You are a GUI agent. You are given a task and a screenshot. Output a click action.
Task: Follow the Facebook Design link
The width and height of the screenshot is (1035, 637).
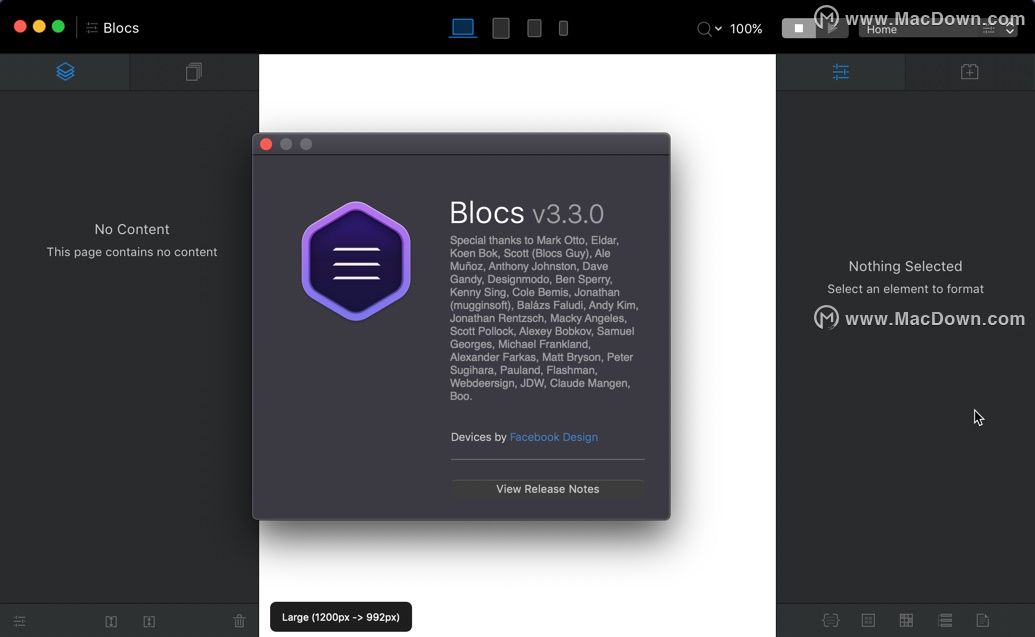pyautogui.click(x=554, y=437)
